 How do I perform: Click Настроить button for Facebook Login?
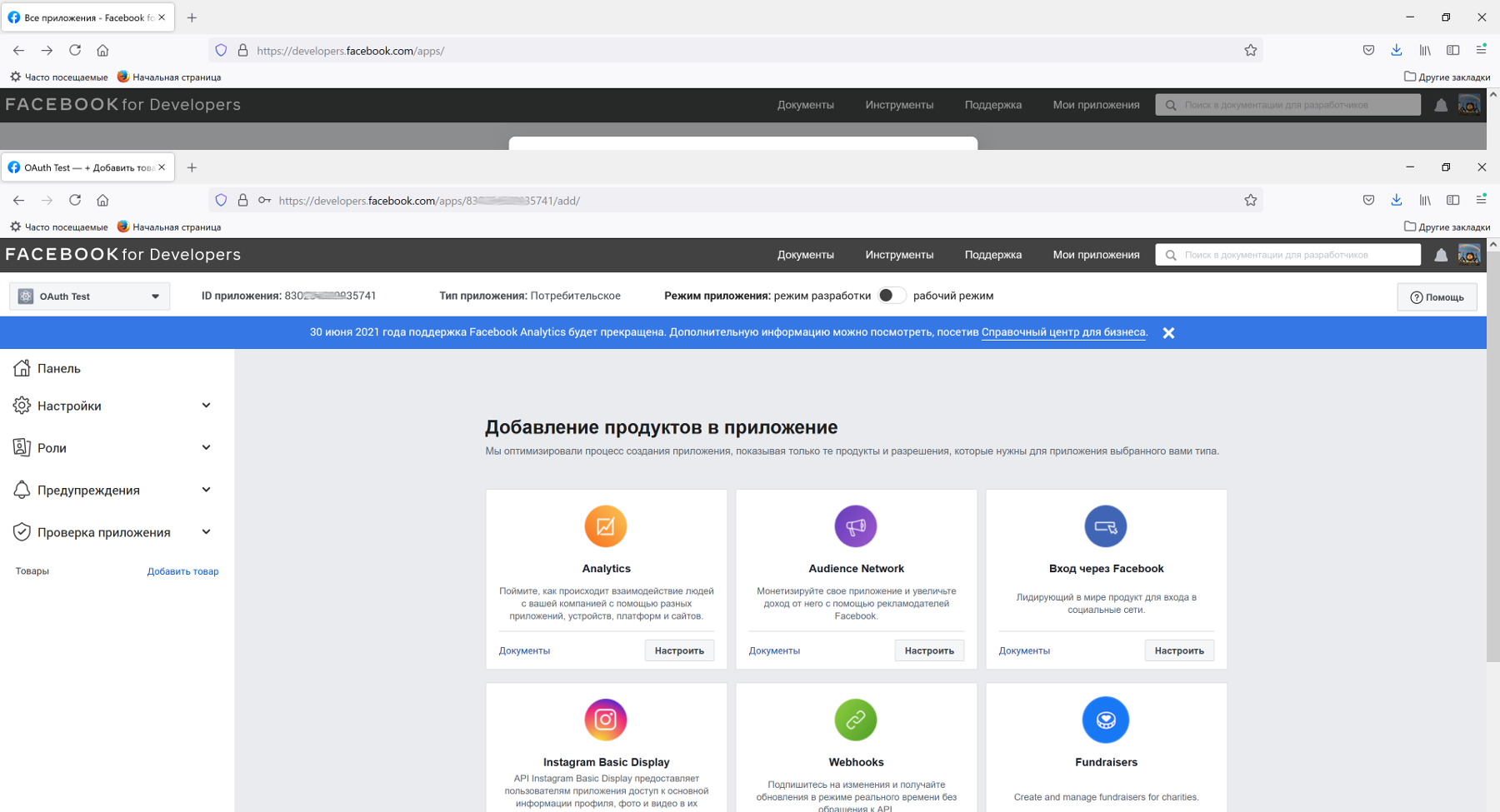[1179, 650]
